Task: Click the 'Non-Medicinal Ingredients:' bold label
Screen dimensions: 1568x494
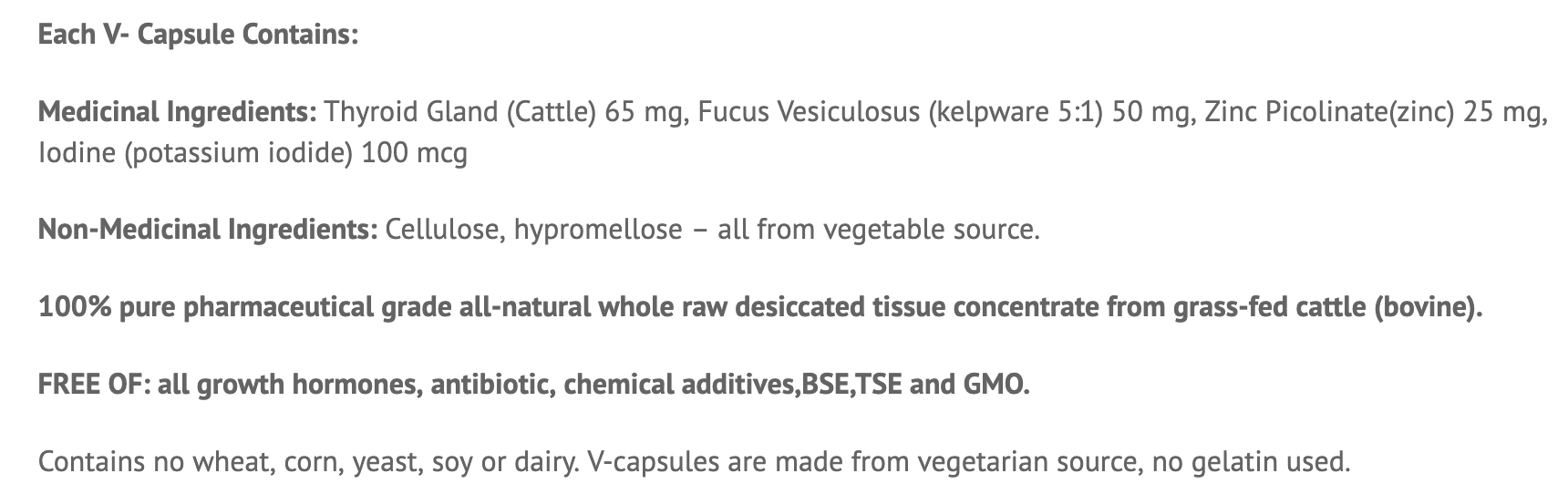Action: coord(207,229)
